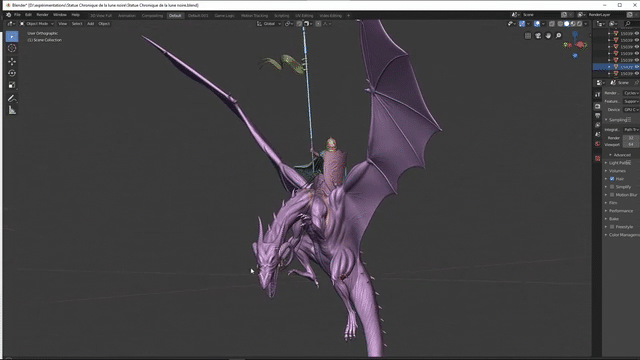This screenshot has width=640, height=360.
Task: Toggle X-ray mode in viewport header
Action: [552, 24]
